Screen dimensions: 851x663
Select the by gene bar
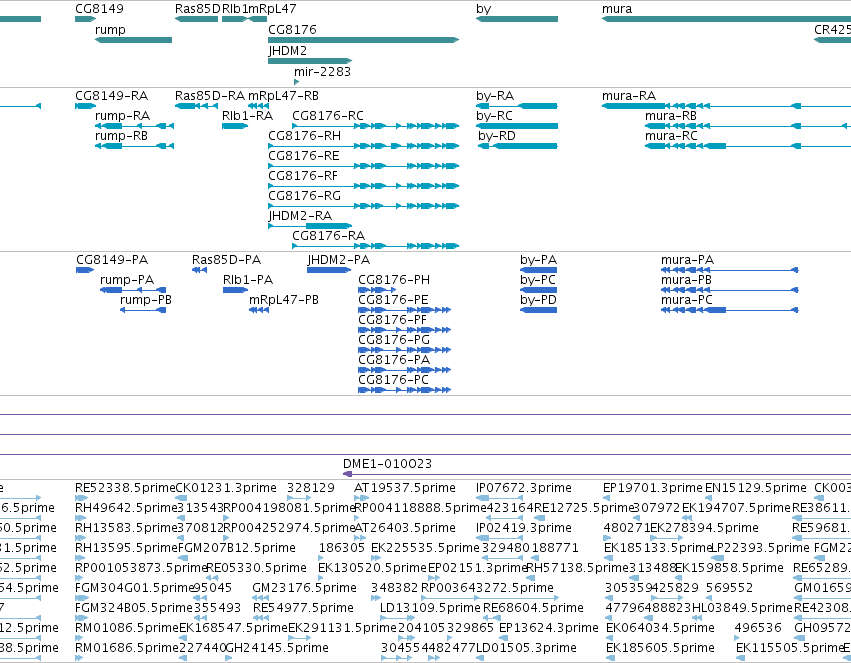point(517,19)
